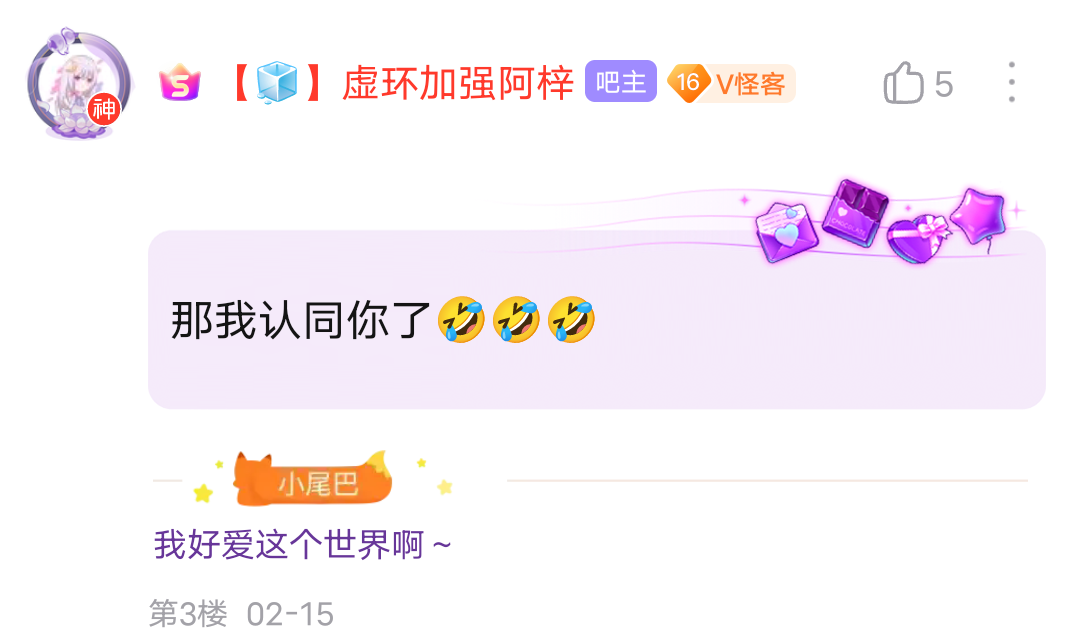Open the commenter's avatar picture
Screen dimensions: 1080x644
click(79, 84)
